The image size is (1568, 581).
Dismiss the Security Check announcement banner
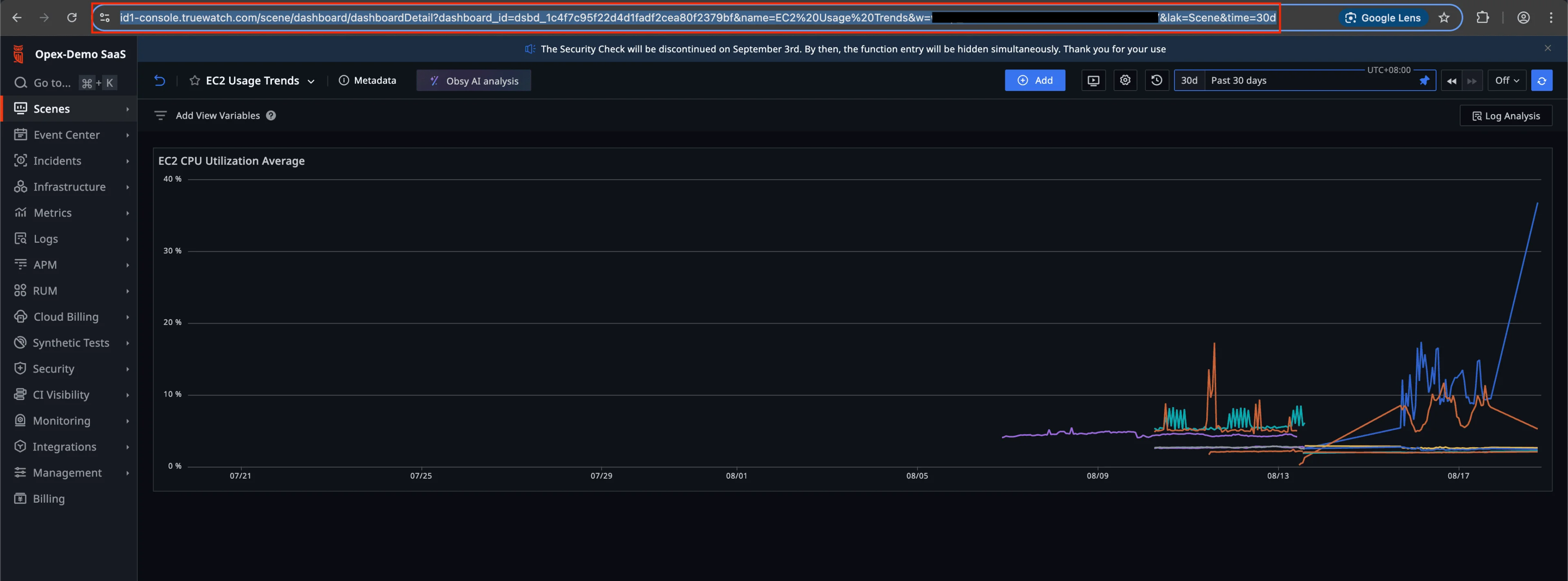(1547, 48)
